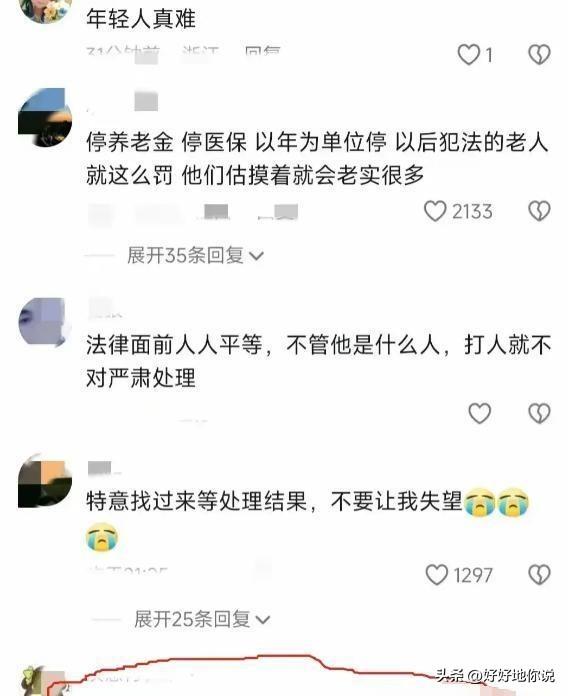Open avatar of '法律面前人人平等' commenter
Image resolution: width=568 pixels, height=696 pixels.
(x=45, y=322)
